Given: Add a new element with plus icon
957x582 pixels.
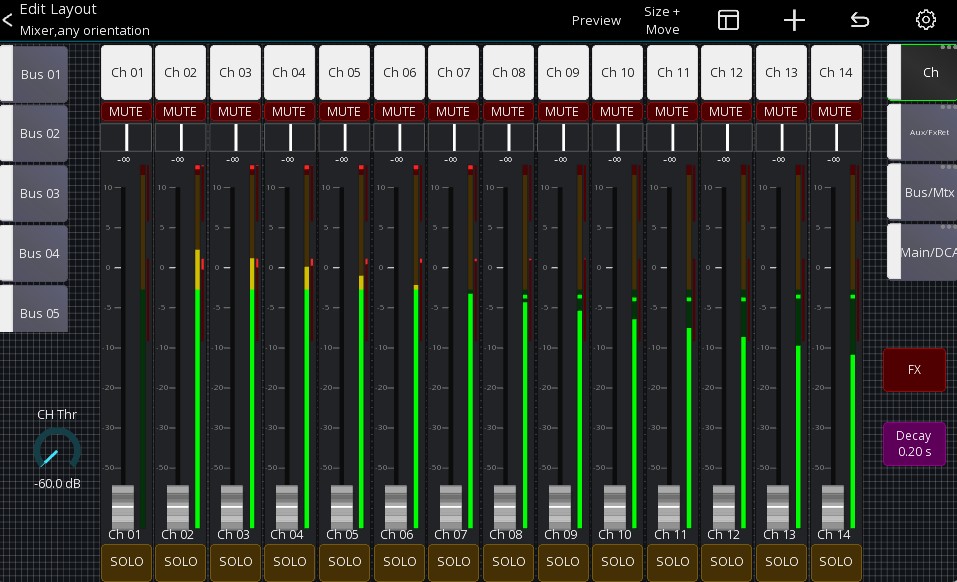Looking at the screenshot, I should (x=794, y=20).
